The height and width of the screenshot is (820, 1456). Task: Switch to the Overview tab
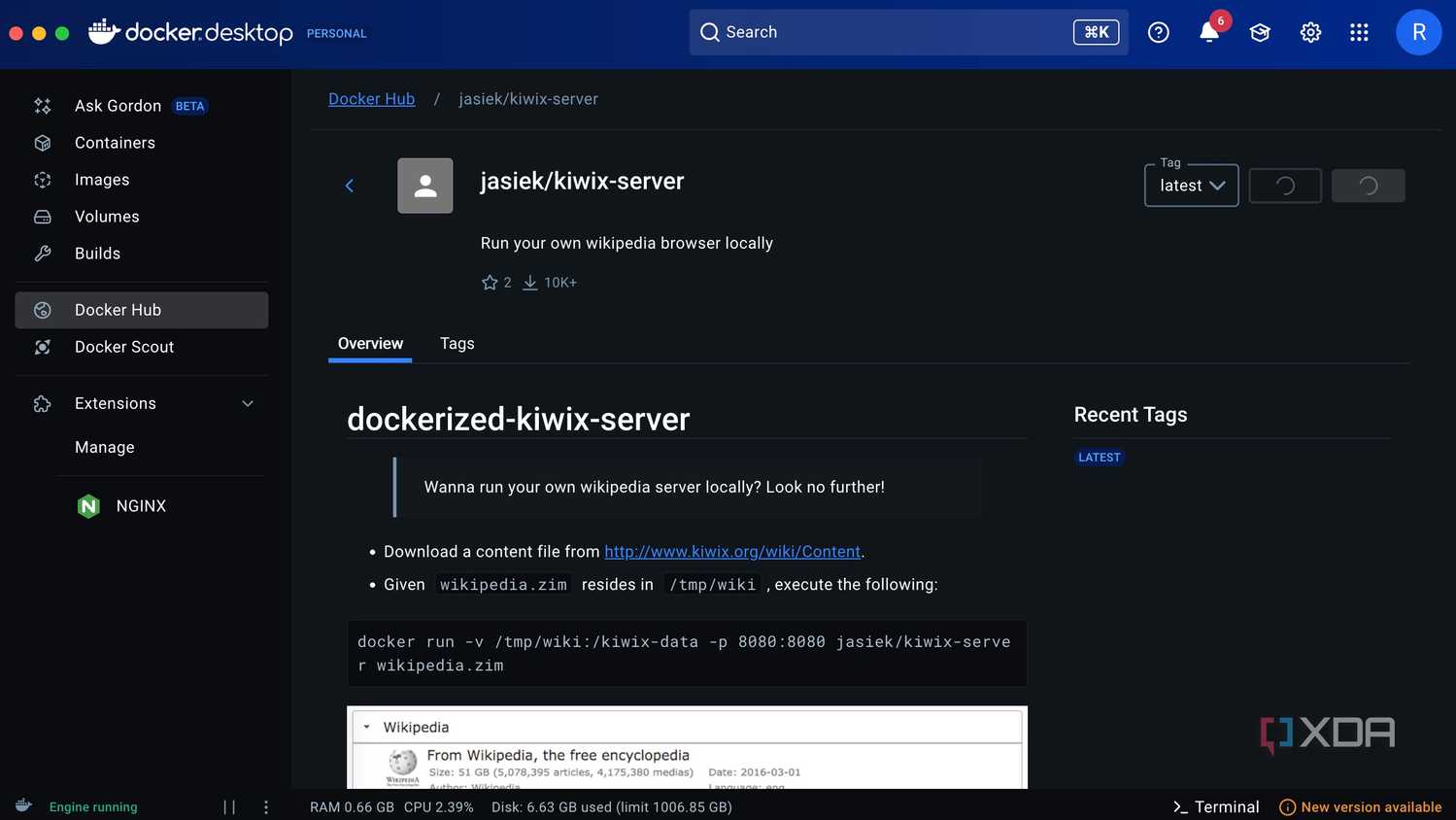370,344
